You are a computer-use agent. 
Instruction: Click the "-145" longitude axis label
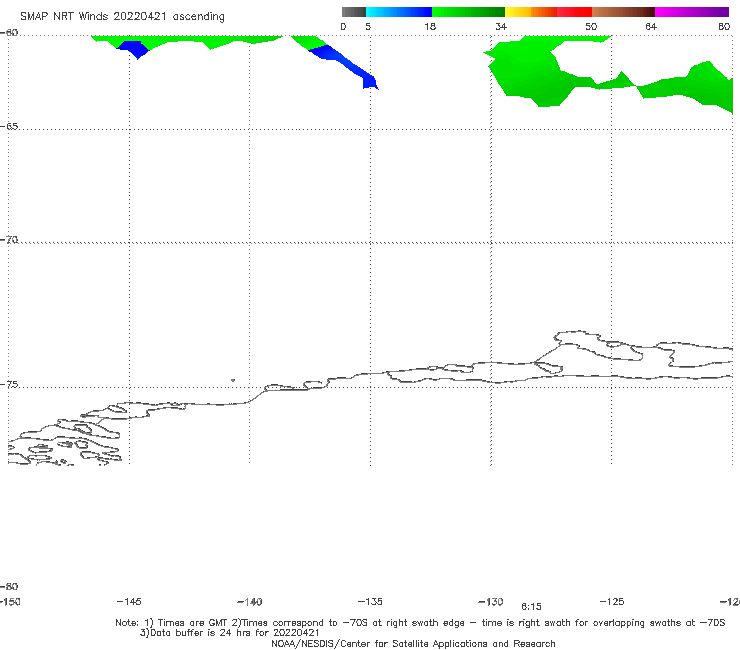(x=129, y=601)
